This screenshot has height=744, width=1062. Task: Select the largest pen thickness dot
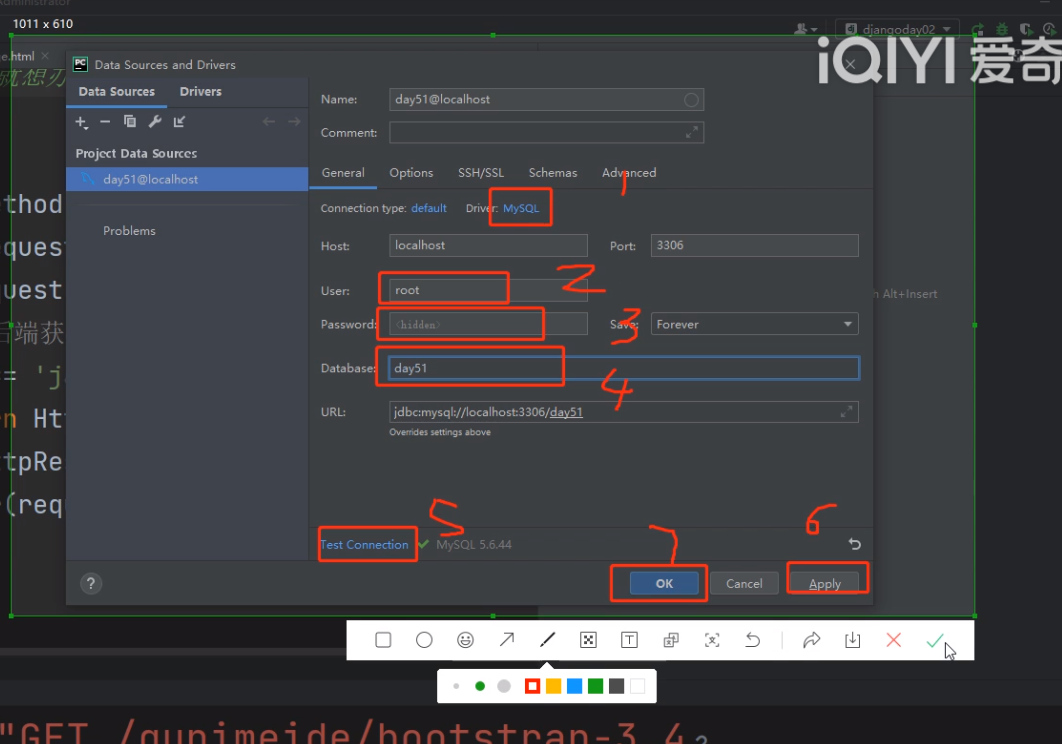pos(504,686)
